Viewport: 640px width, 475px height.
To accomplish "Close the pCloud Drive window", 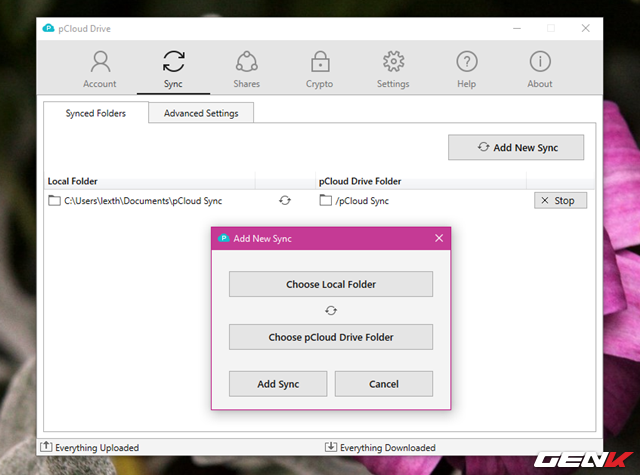I will point(586,28).
